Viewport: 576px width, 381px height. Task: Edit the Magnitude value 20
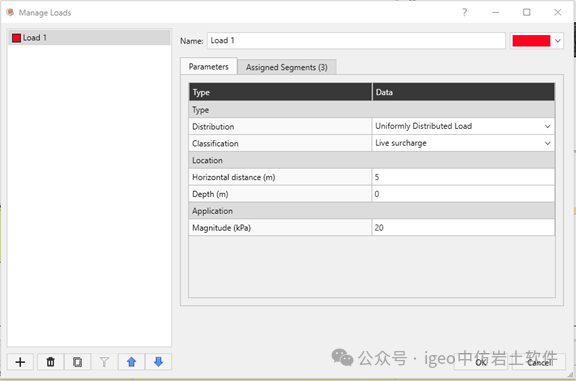(x=463, y=228)
